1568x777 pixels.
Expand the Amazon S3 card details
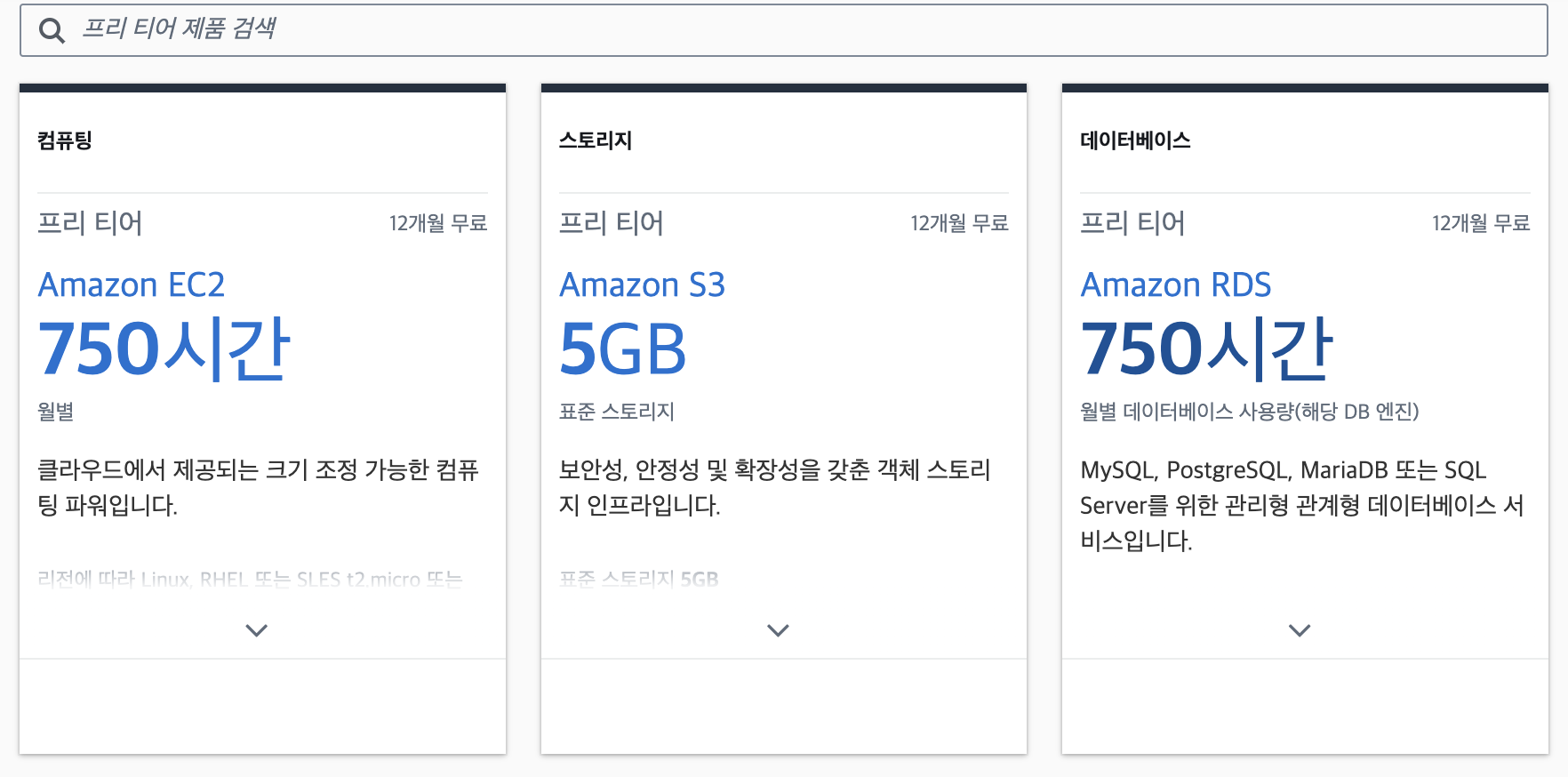click(x=778, y=630)
